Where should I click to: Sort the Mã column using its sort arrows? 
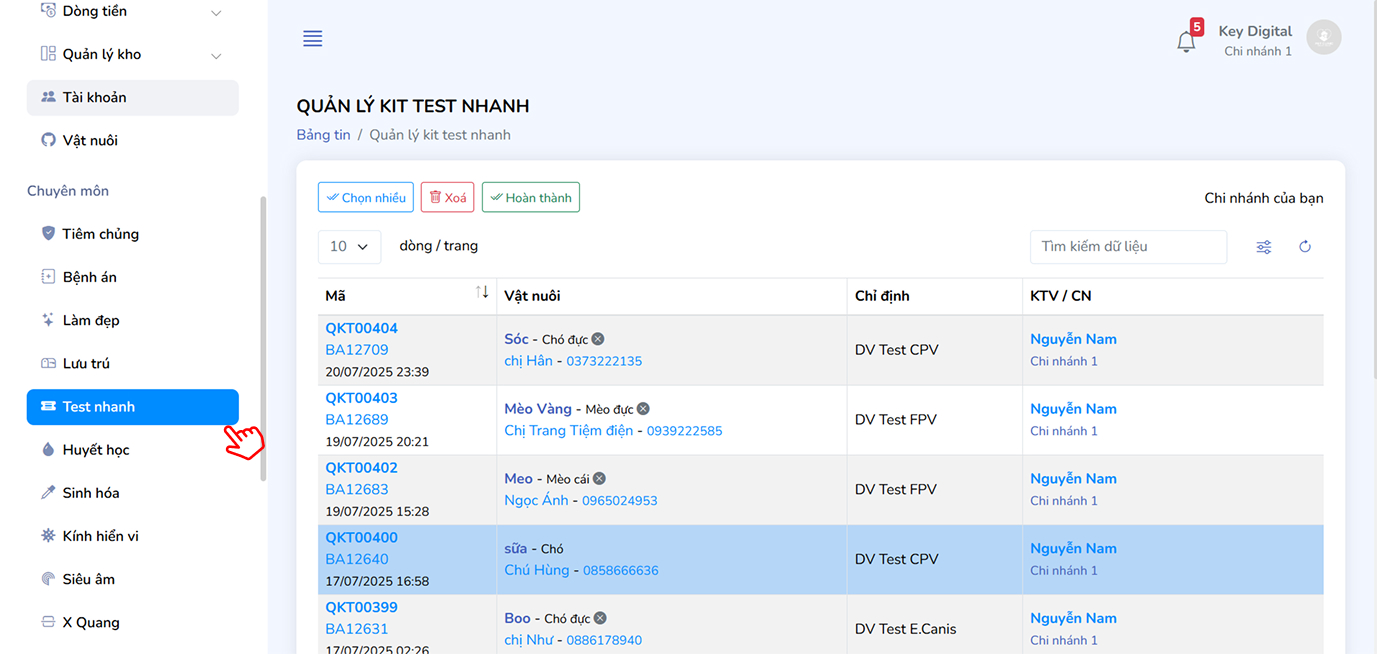tap(483, 293)
